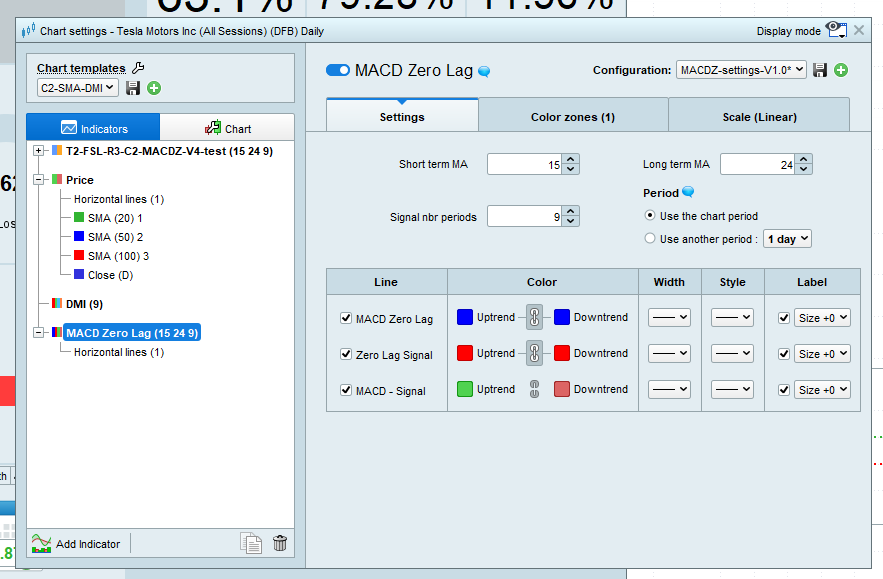Select SMA (50) 2 in tree

pyautogui.click(x=115, y=237)
